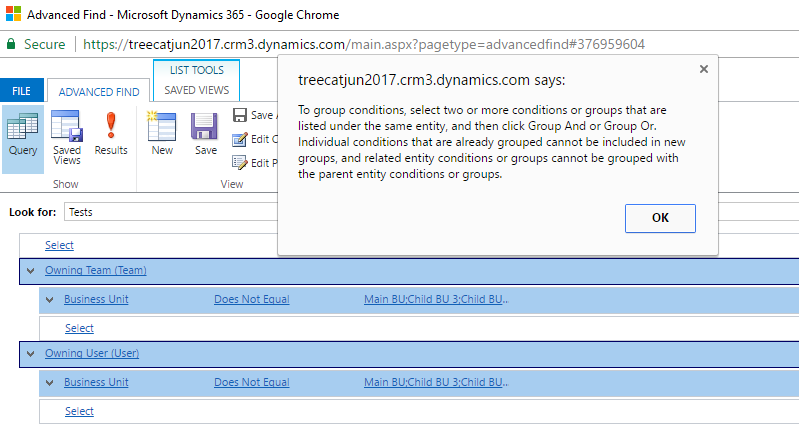Open Saved Views from the ribbon

pos(67,138)
